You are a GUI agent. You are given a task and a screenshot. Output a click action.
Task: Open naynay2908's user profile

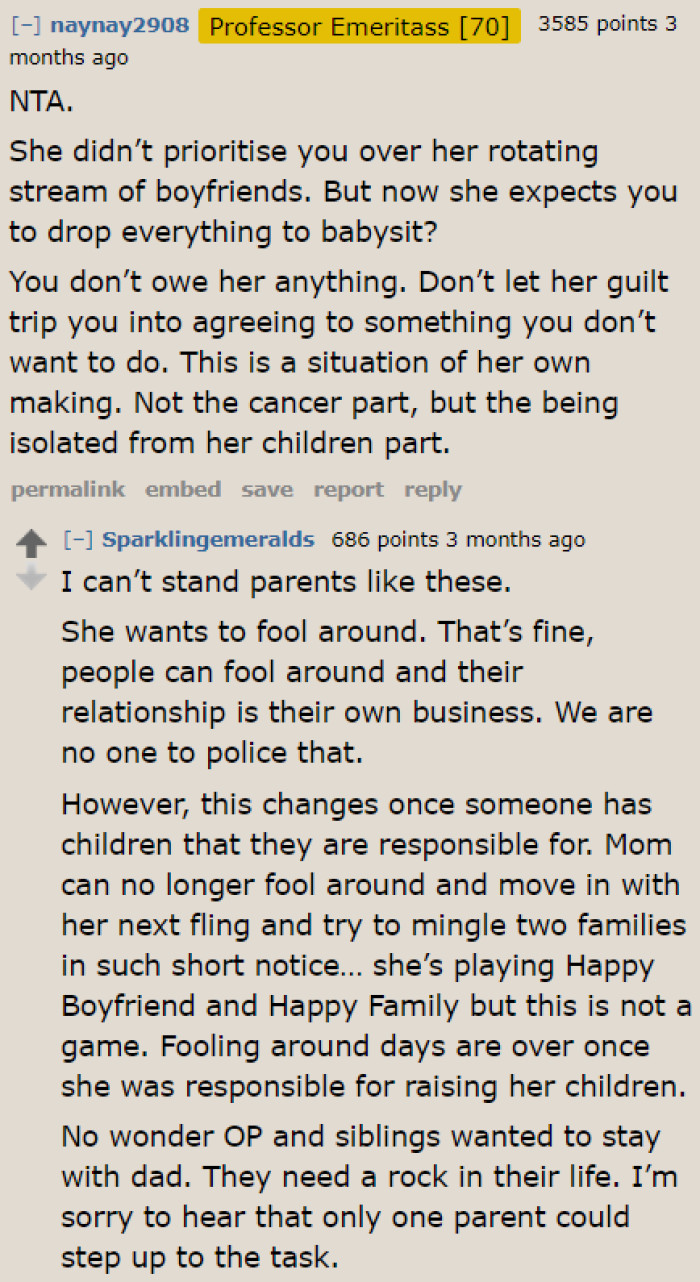tap(119, 26)
